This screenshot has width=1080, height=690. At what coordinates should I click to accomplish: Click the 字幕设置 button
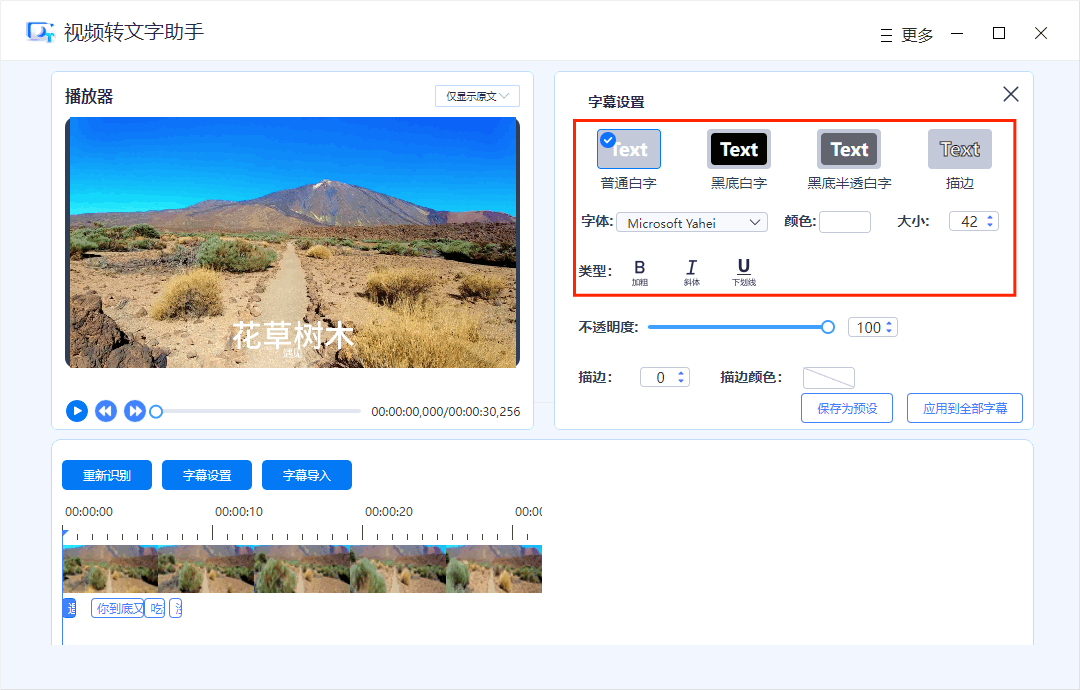207,475
